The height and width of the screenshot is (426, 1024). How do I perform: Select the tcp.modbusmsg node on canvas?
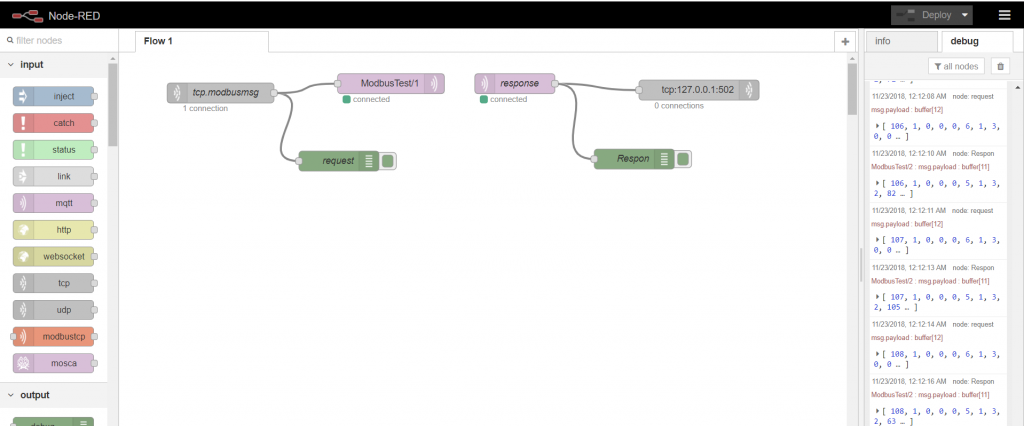(220, 93)
